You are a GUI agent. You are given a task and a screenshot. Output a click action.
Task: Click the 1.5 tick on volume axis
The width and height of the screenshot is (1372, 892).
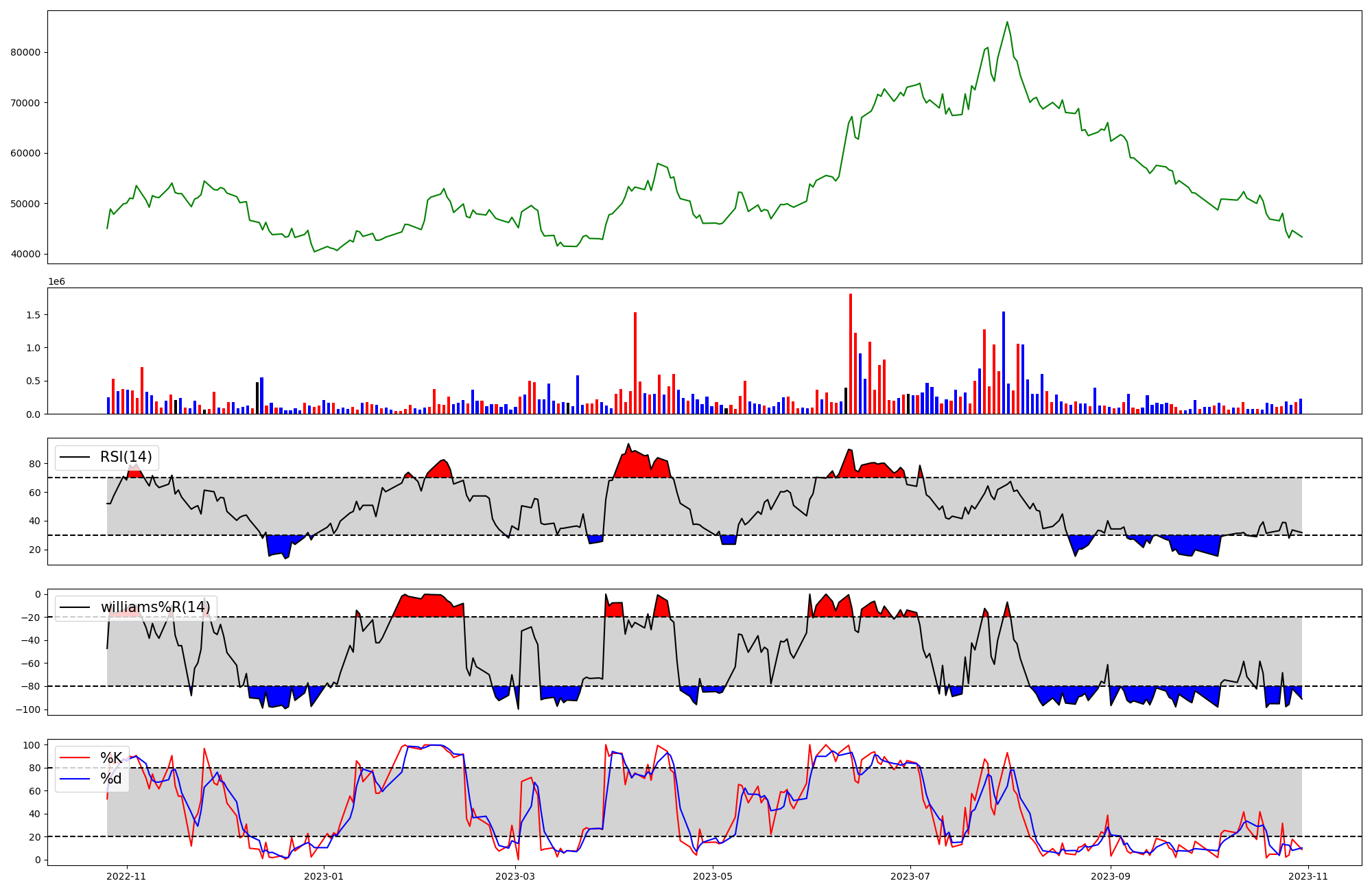(x=33, y=315)
